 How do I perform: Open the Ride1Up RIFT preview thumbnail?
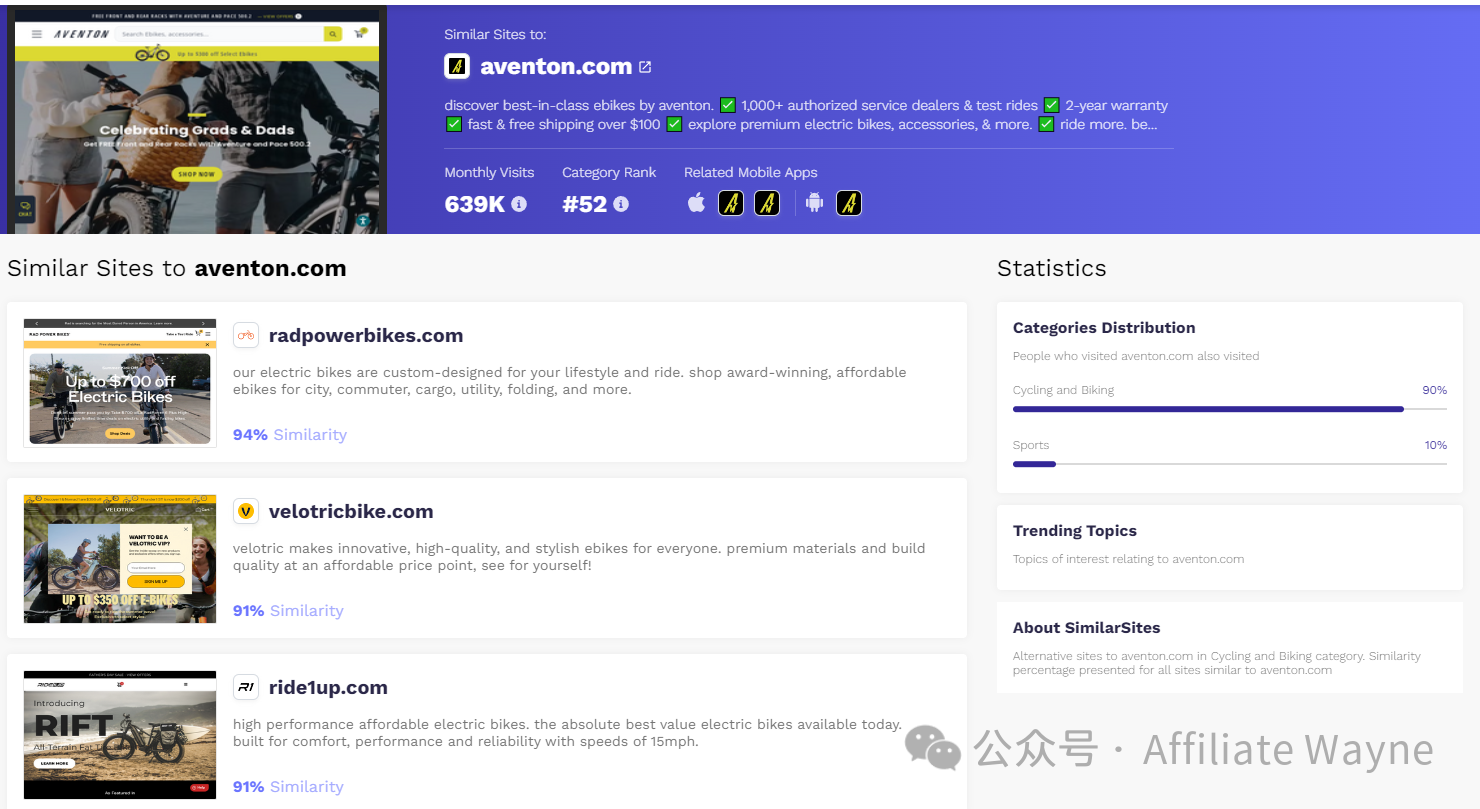120,735
